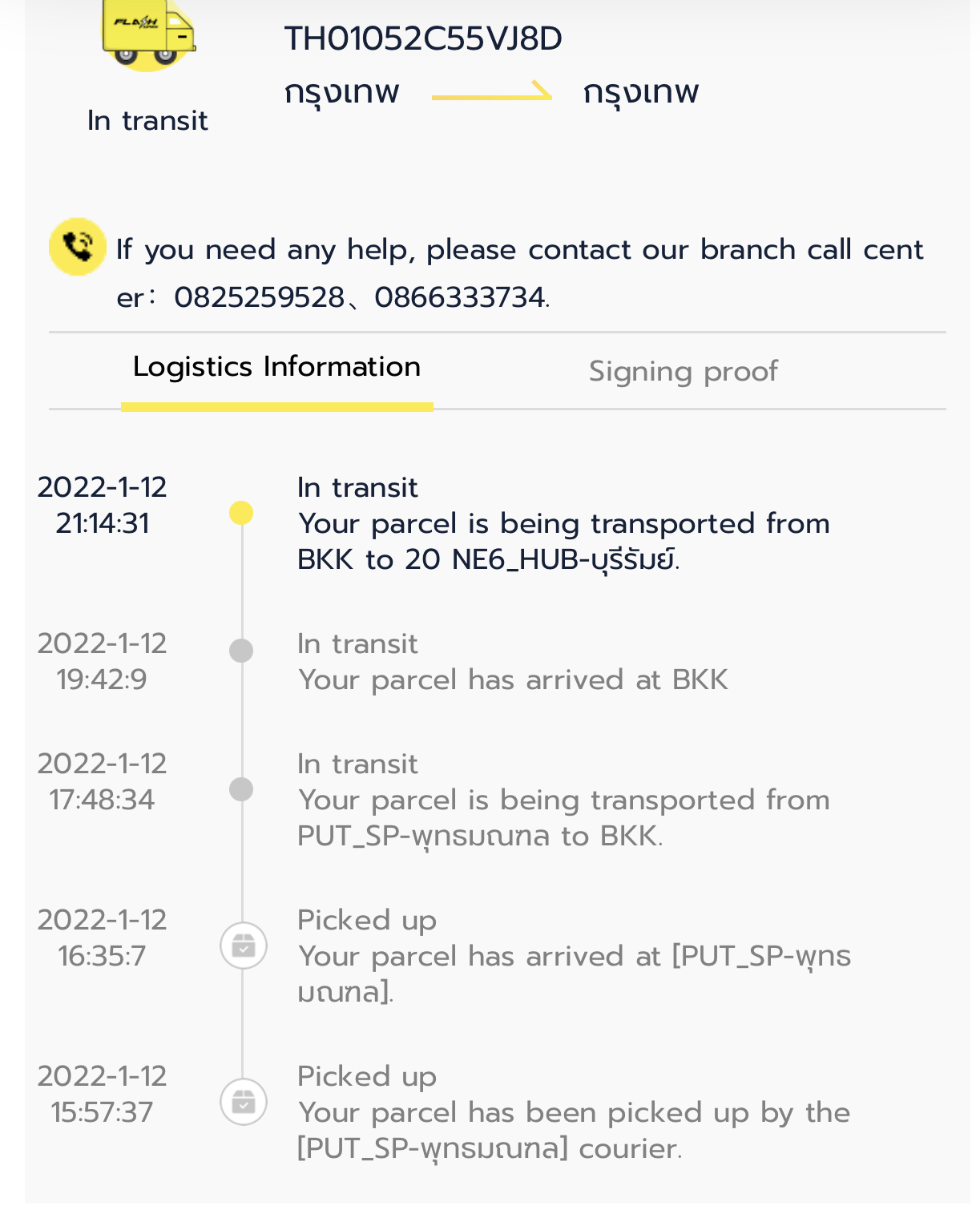Select the picked up by courier entry
The width and height of the screenshot is (980, 1226).
click(574, 1113)
